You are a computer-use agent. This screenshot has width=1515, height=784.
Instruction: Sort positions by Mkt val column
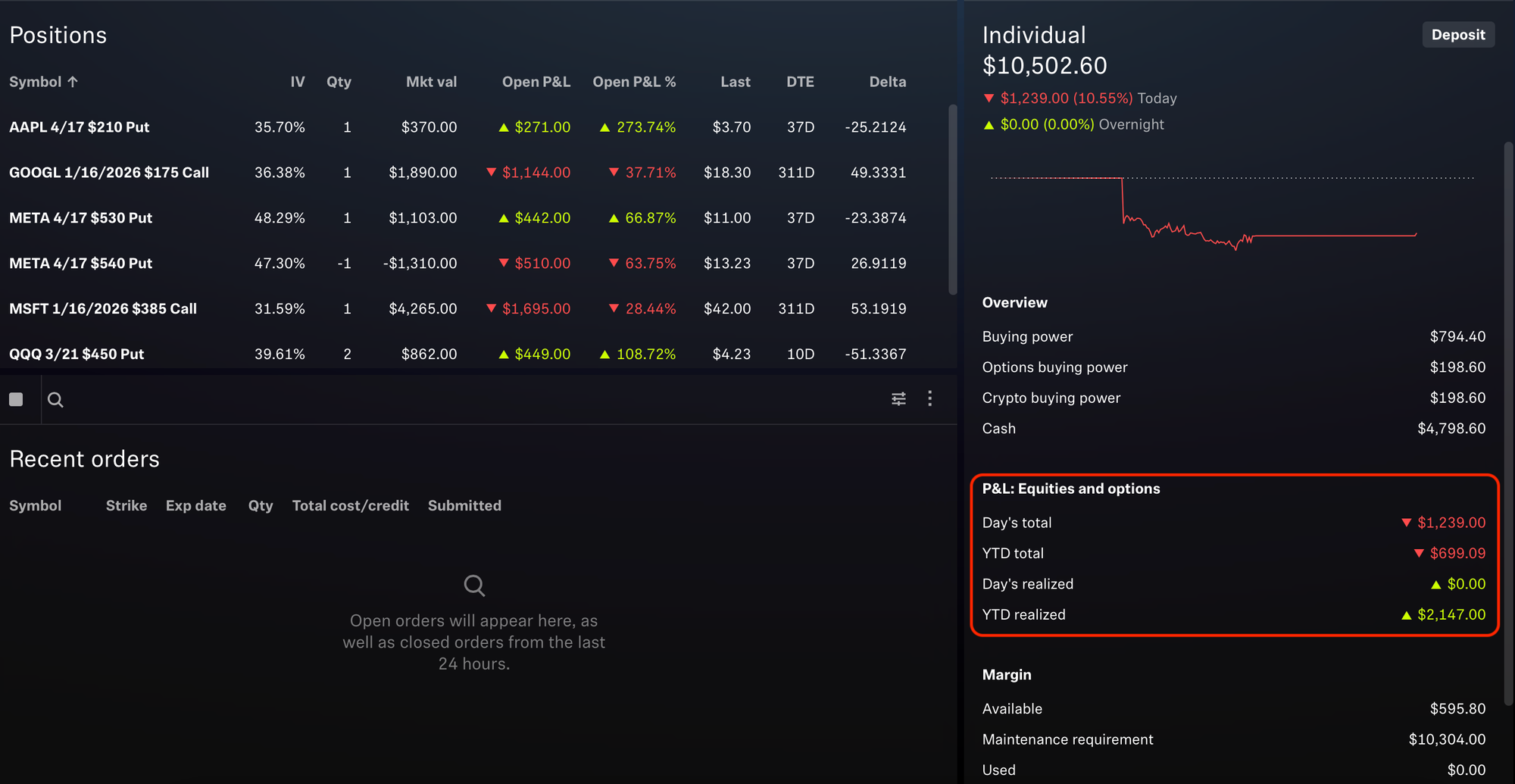pos(431,82)
